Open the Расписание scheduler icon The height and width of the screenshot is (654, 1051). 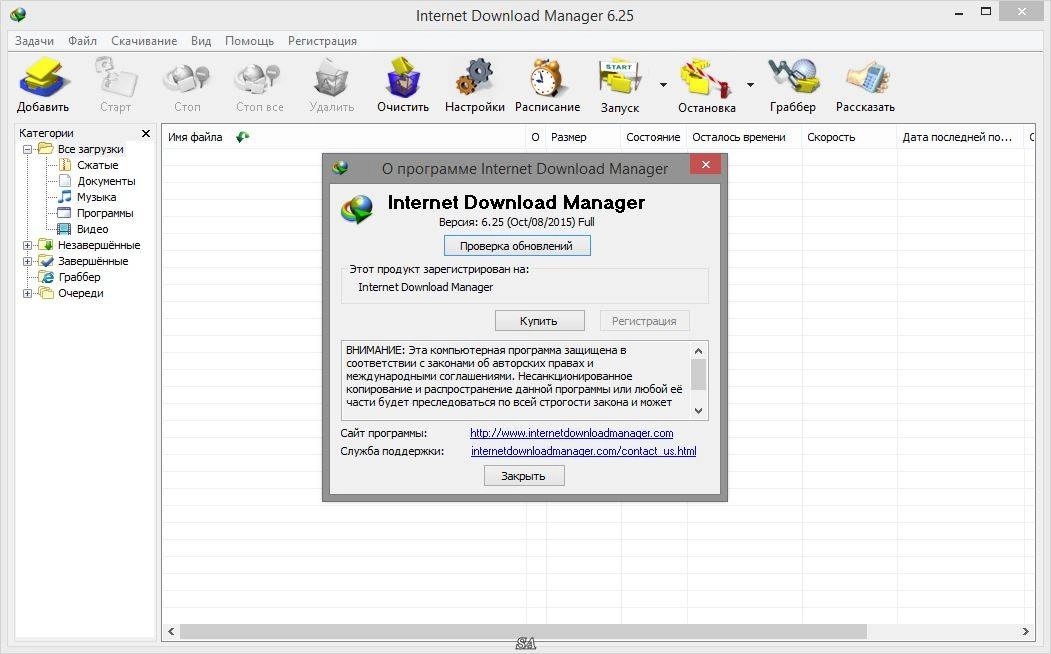pos(548,84)
